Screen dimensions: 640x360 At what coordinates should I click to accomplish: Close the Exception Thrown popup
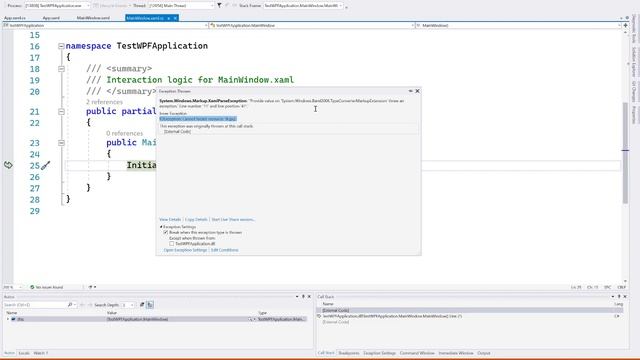pos(417,91)
